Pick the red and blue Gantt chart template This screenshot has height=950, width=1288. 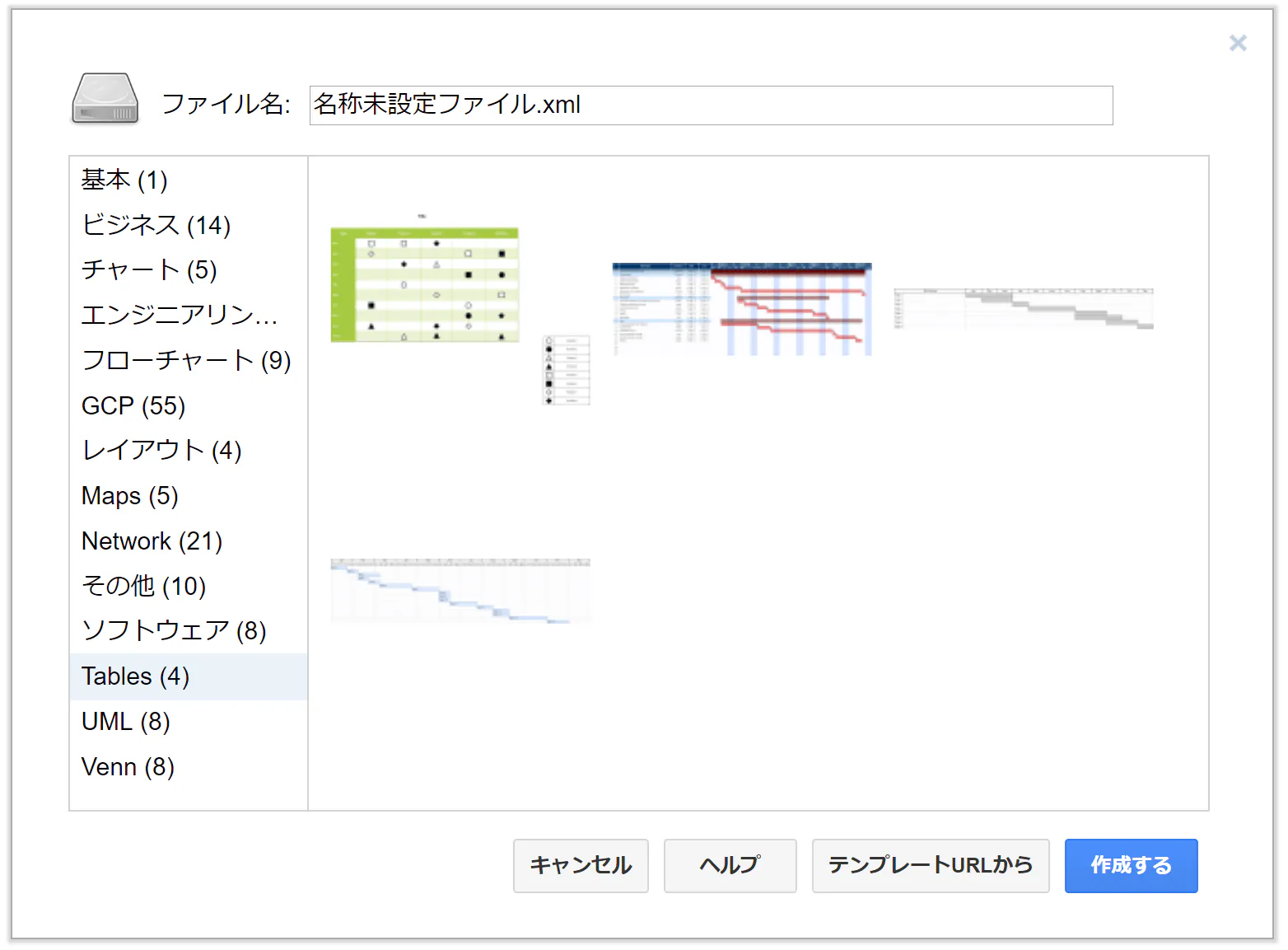coord(742,309)
